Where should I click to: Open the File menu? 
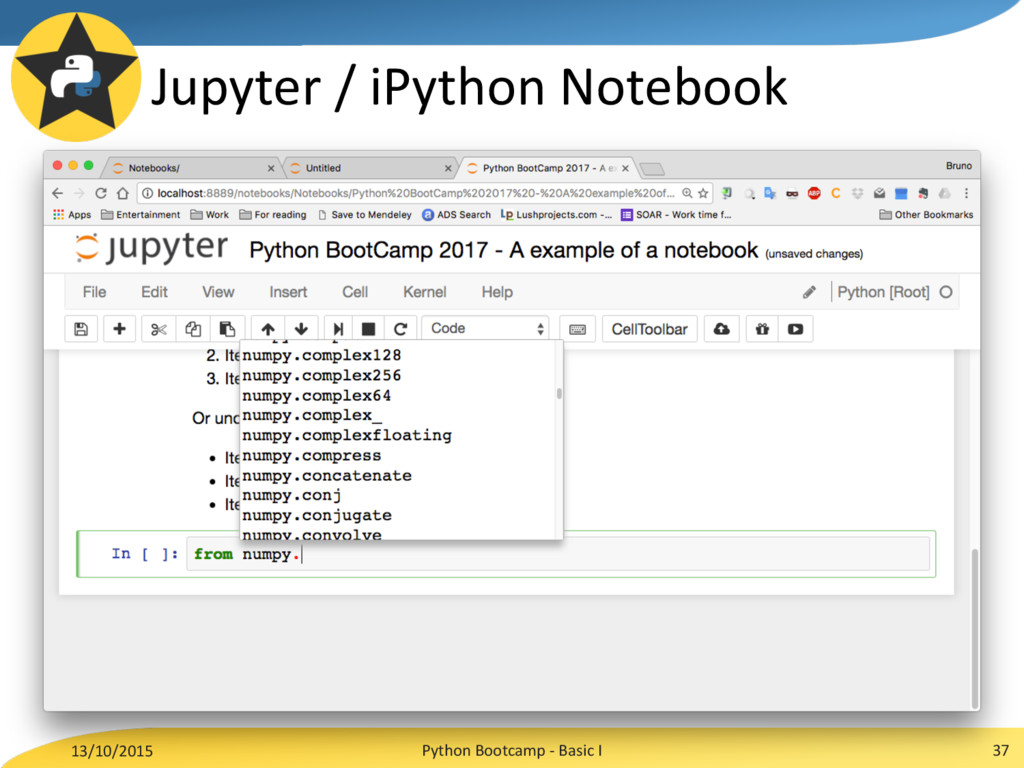tap(94, 292)
